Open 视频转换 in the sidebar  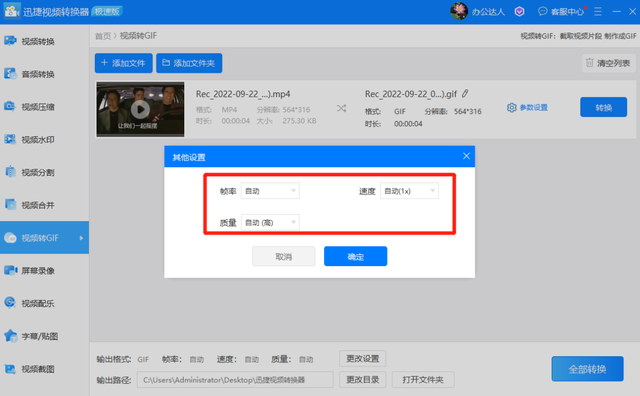(x=44, y=41)
